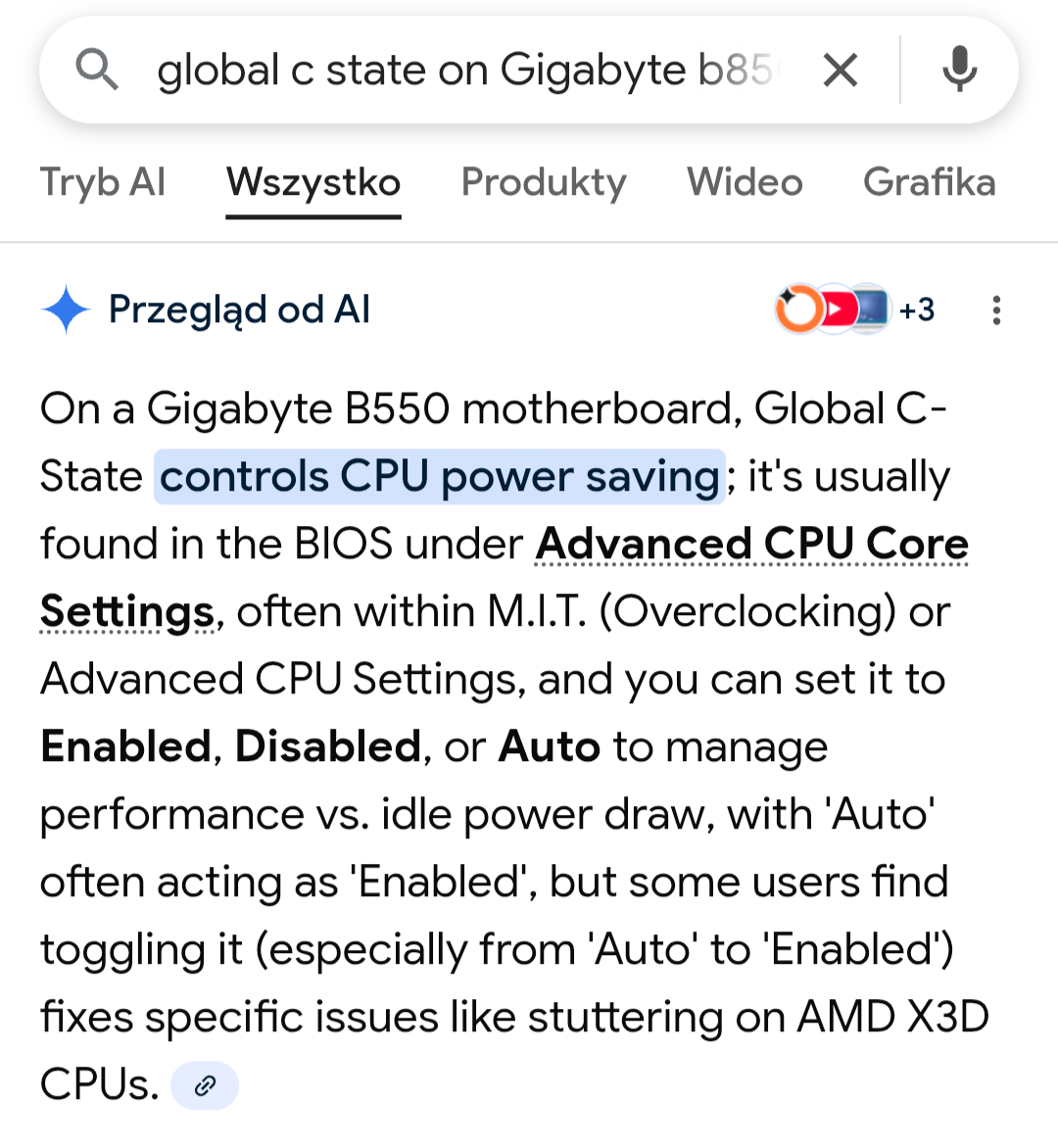
Task: Switch to the Grafika tab
Action: [x=929, y=182]
